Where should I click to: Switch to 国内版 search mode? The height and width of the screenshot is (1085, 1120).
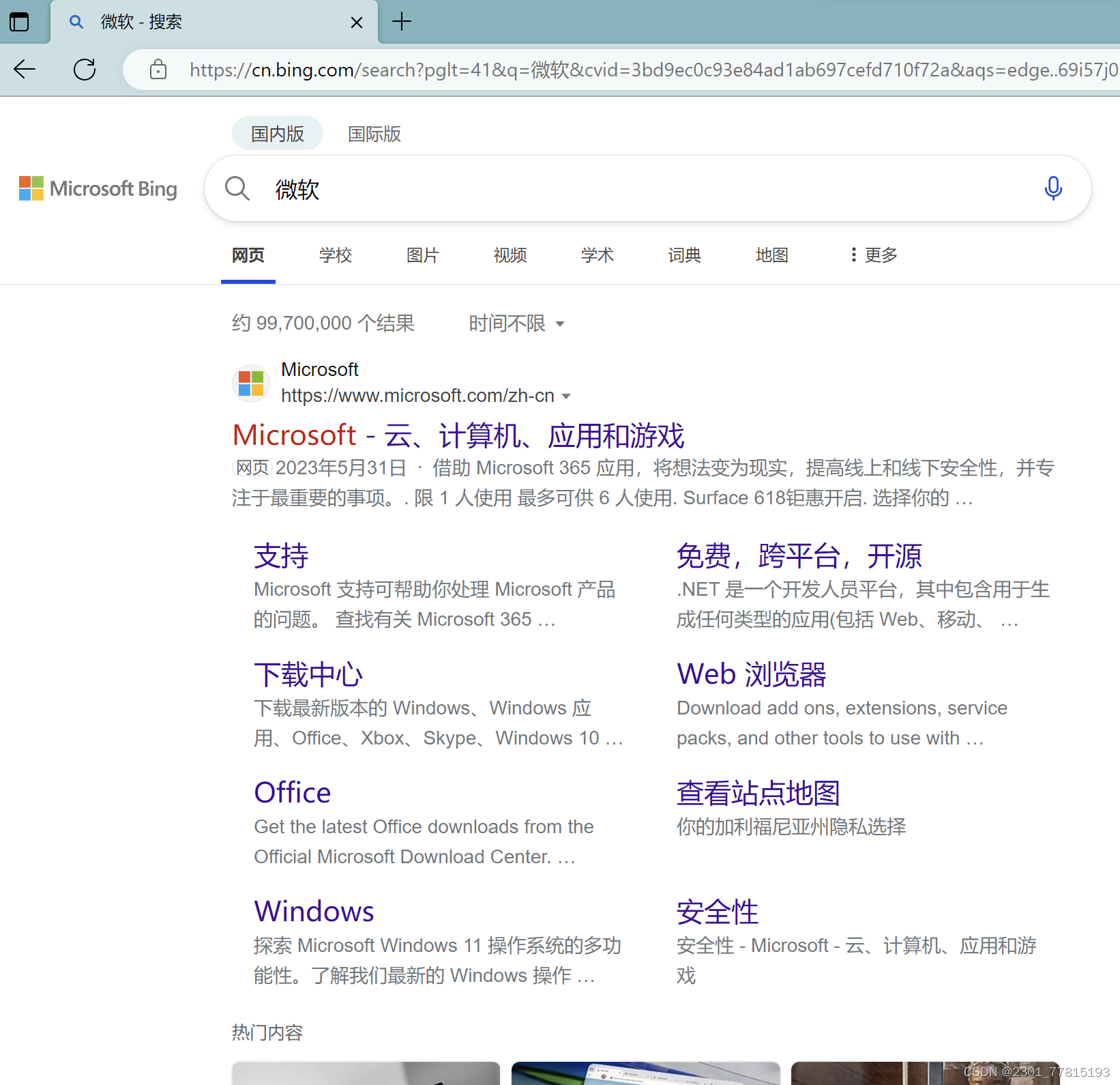pyautogui.click(x=278, y=134)
